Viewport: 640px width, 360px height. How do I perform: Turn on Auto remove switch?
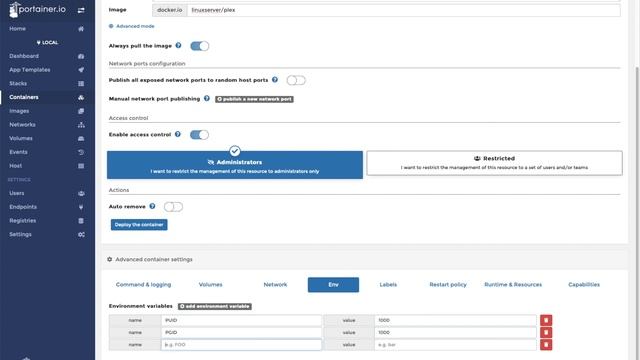pyautogui.click(x=173, y=207)
